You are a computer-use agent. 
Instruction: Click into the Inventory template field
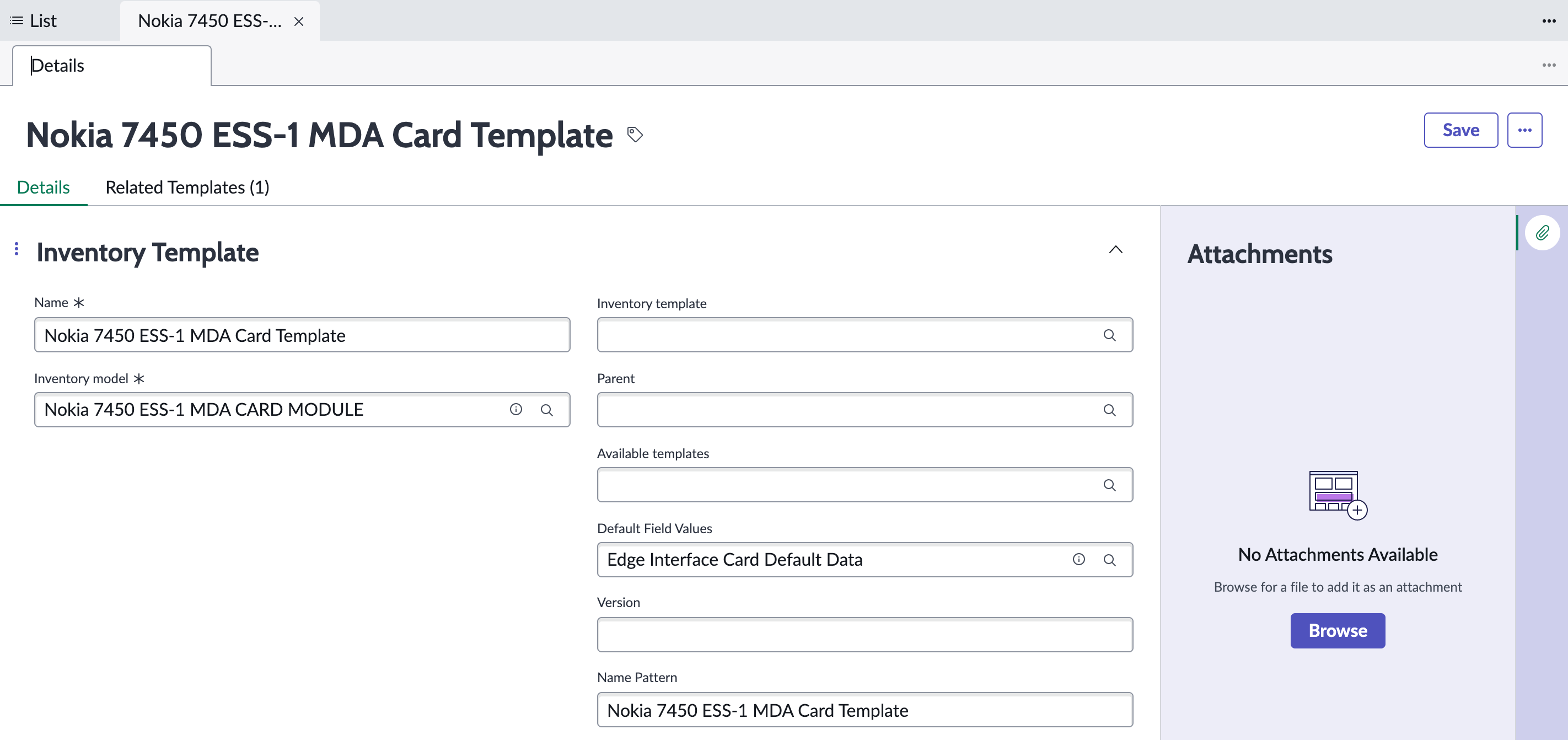point(864,335)
